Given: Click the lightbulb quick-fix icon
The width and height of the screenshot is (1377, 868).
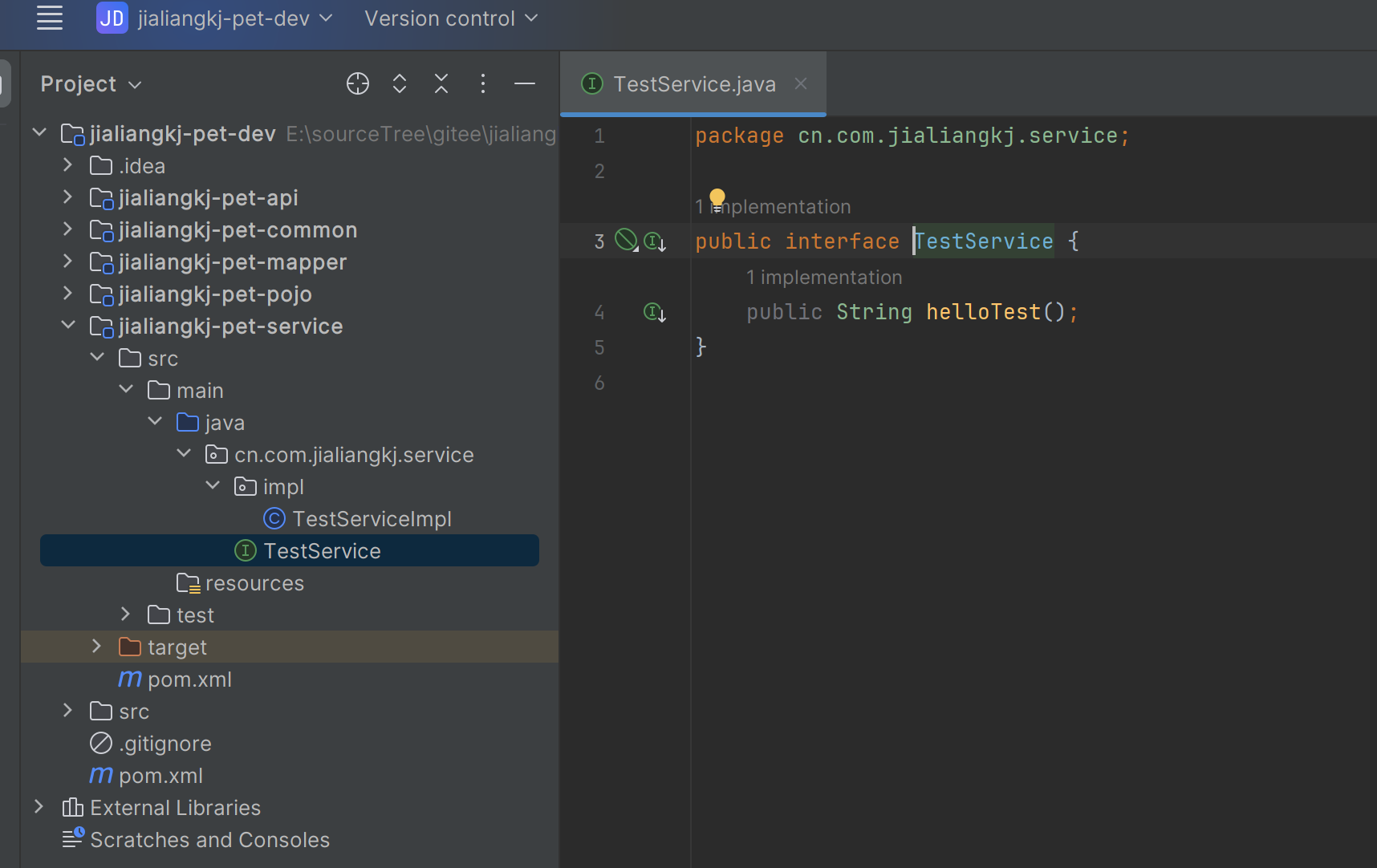Looking at the screenshot, I should point(717,198).
